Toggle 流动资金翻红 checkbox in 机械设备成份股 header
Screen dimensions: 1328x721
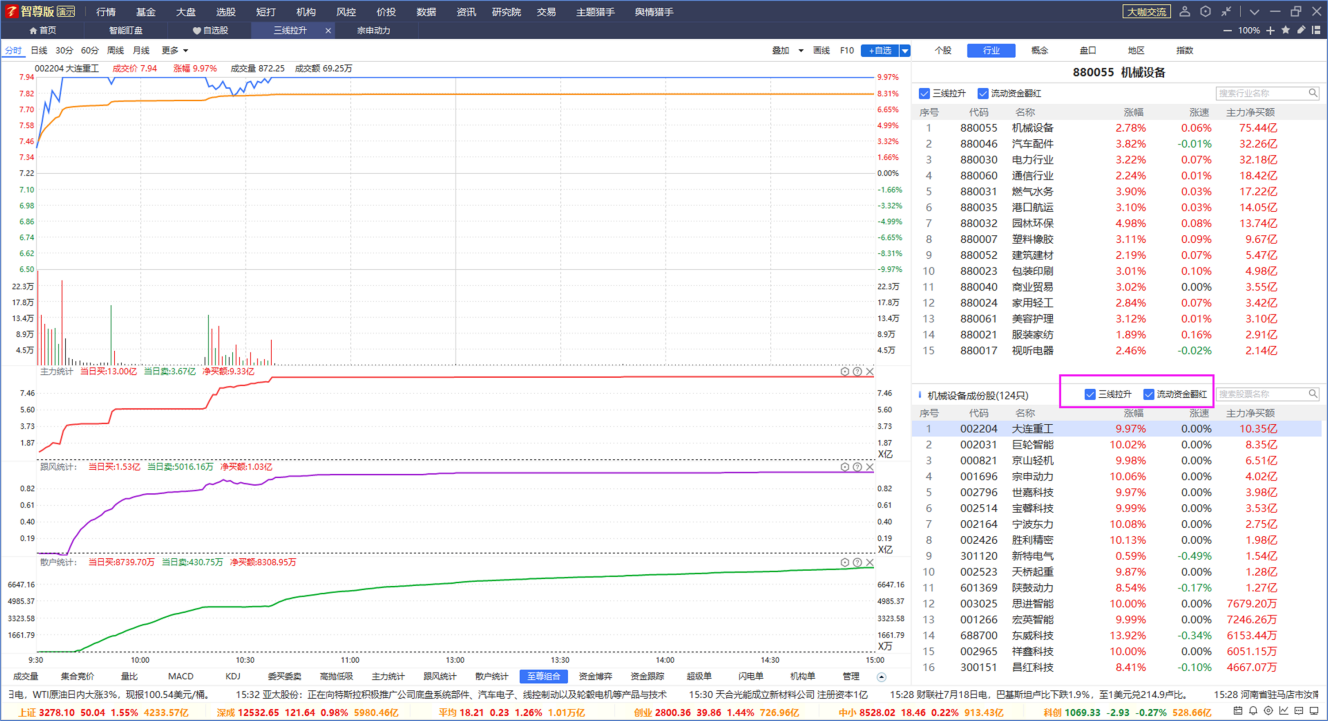[1149, 394]
